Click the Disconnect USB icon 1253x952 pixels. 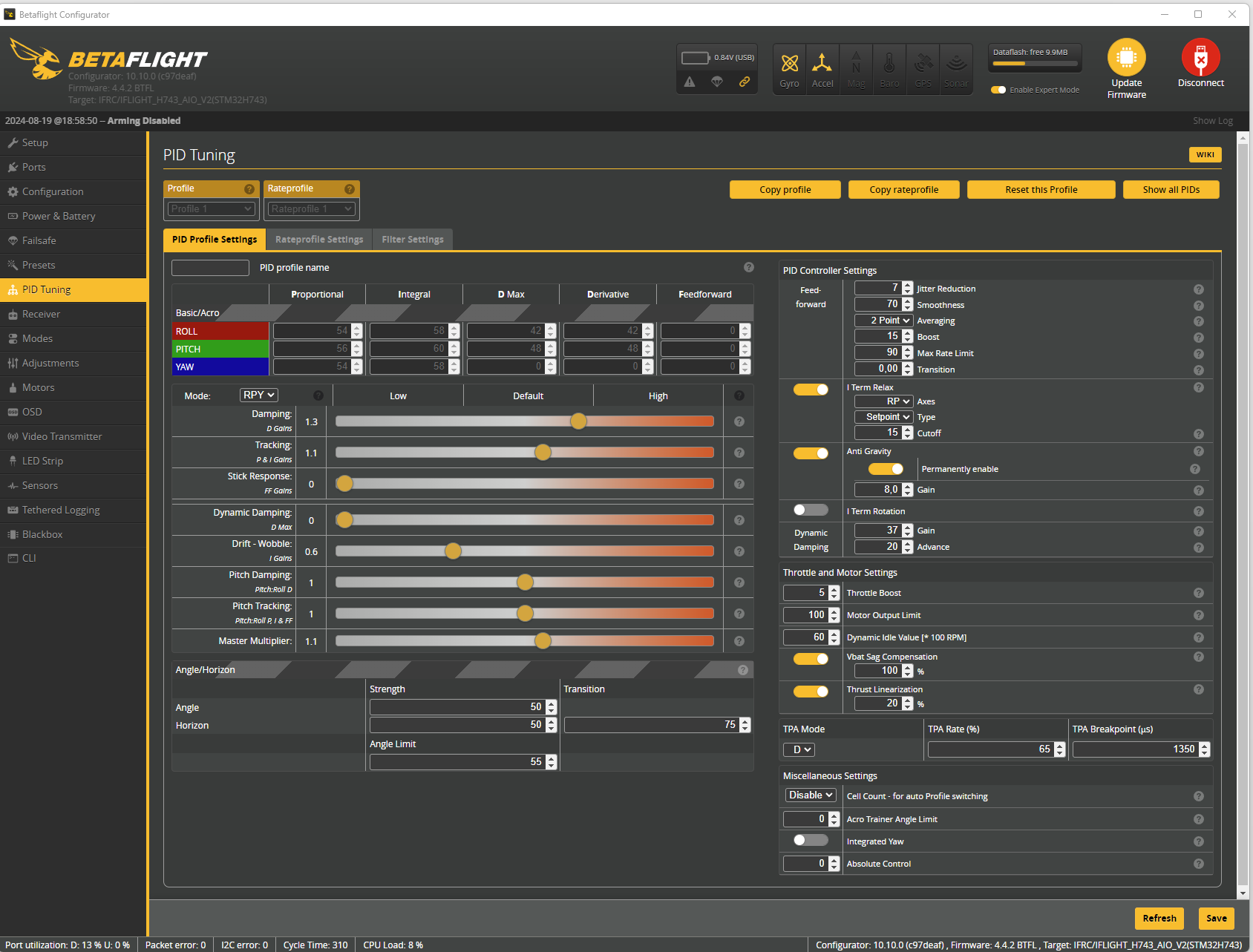[1201, 57]
